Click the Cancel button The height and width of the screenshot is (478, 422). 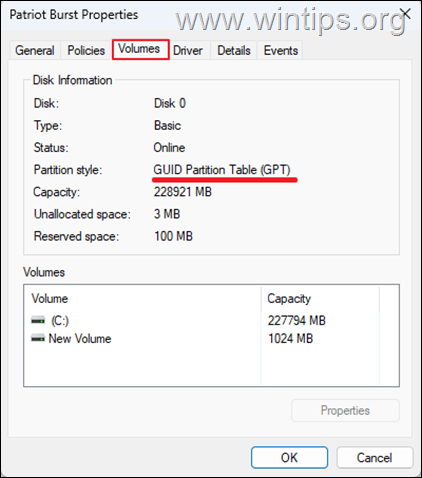374,457
